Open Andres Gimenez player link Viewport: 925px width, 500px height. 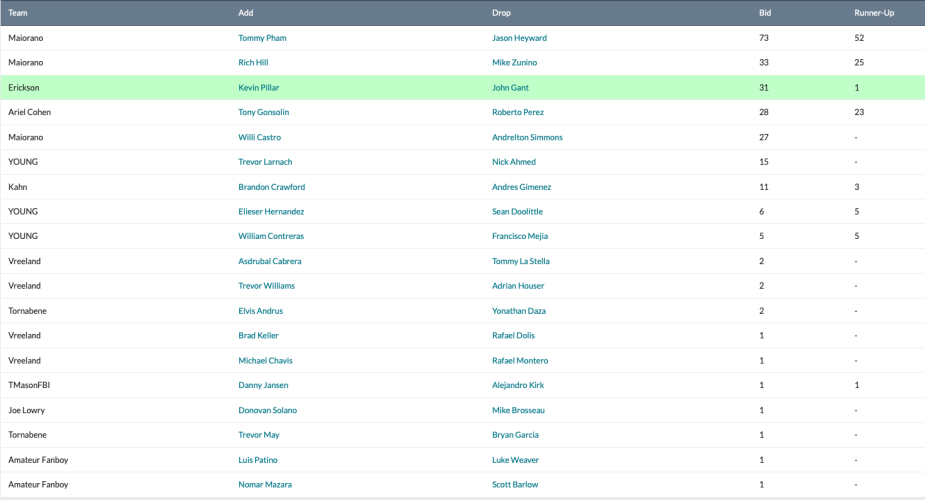tap(521, 187)
